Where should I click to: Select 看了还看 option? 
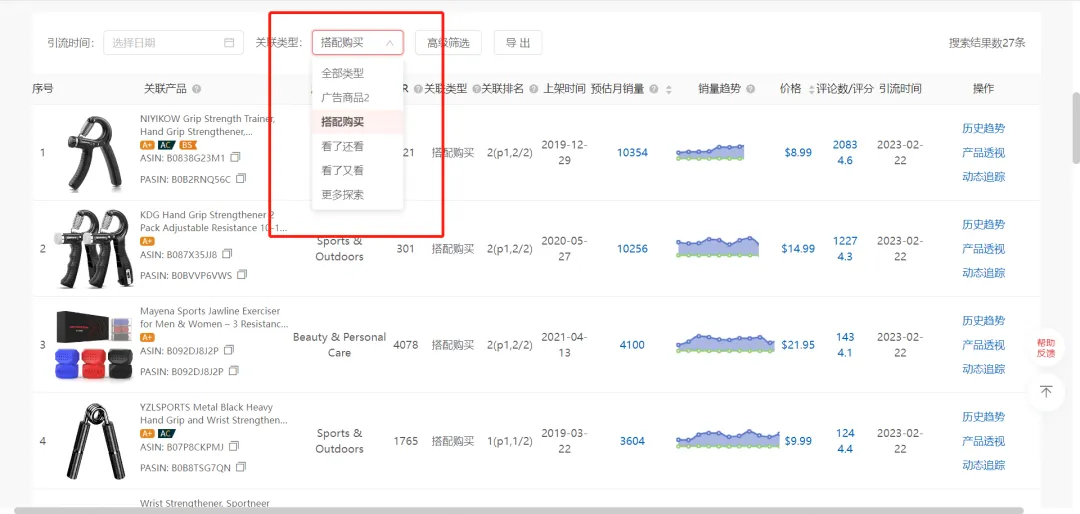tap(357, 146)
